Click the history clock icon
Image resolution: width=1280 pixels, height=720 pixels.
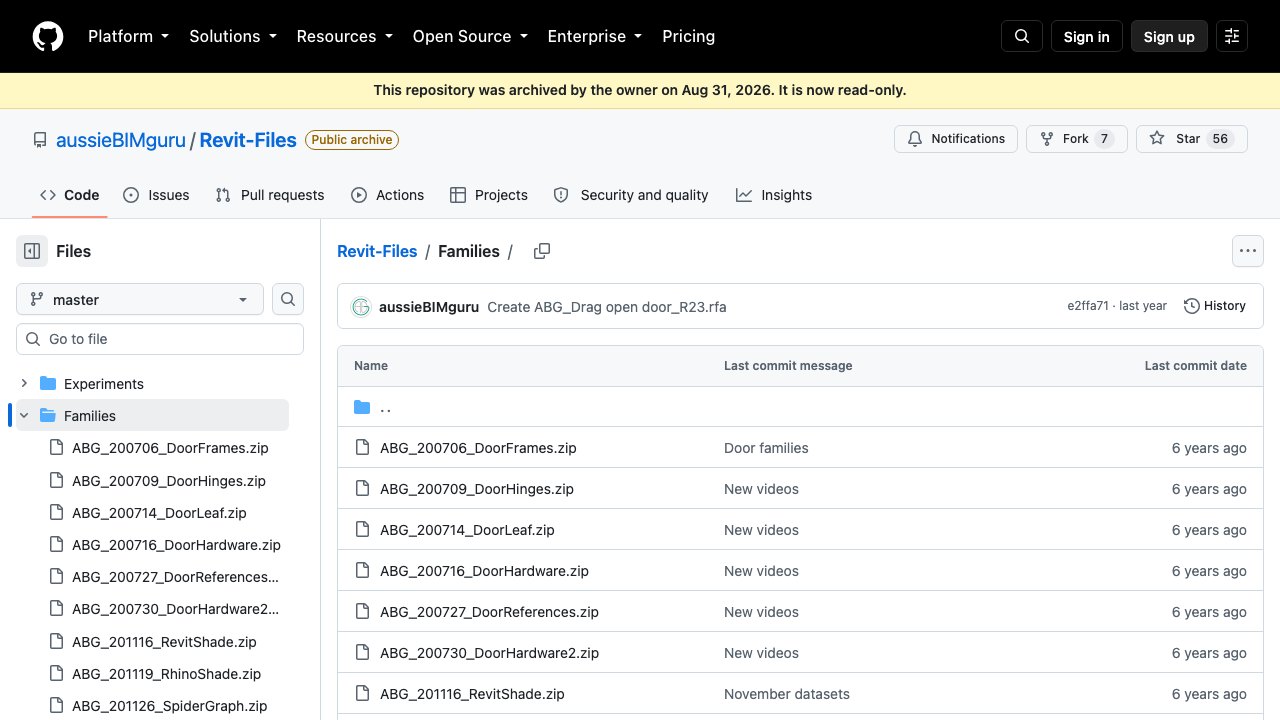pos(1192,306)
